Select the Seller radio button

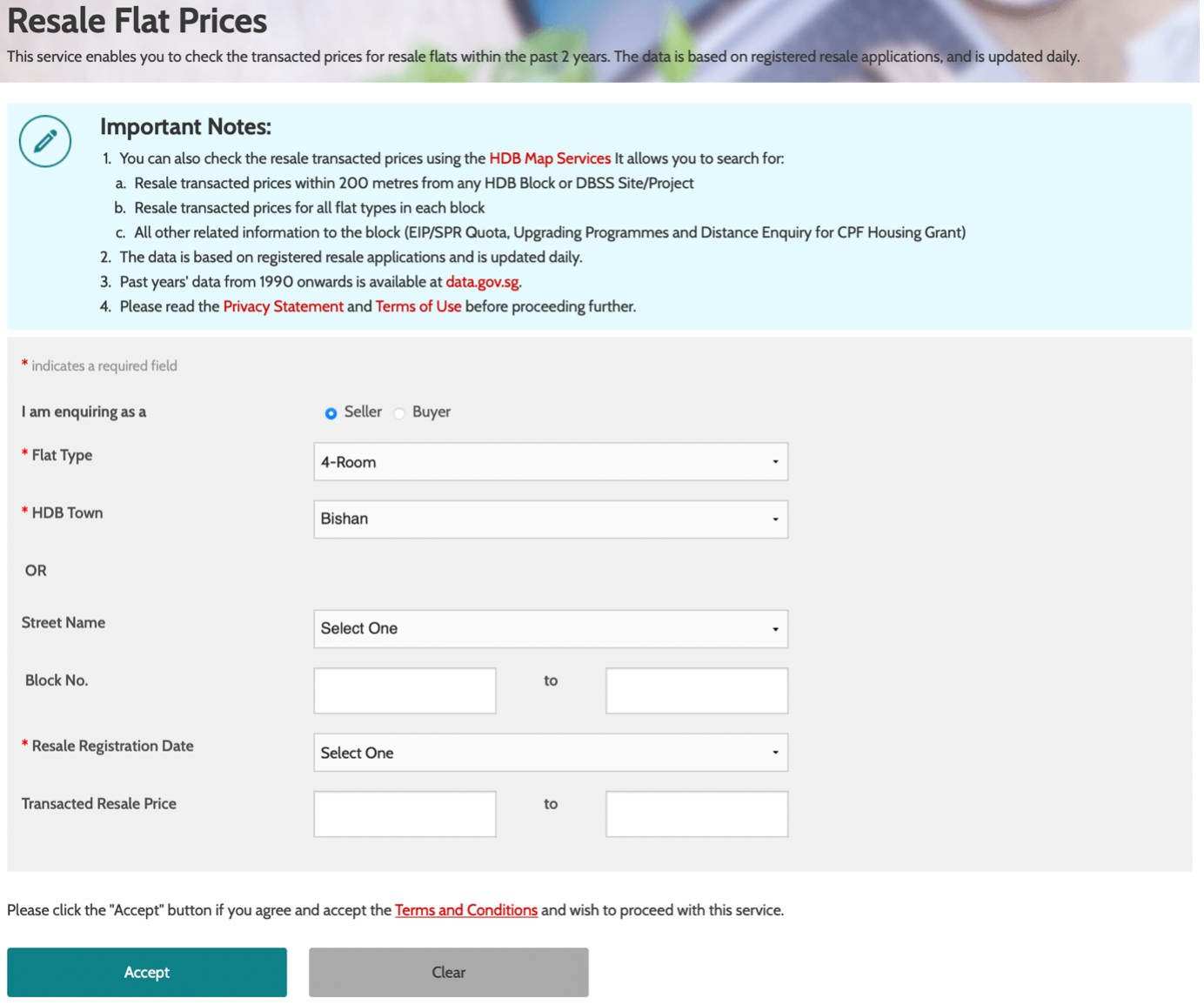click(x=331, y=413)
